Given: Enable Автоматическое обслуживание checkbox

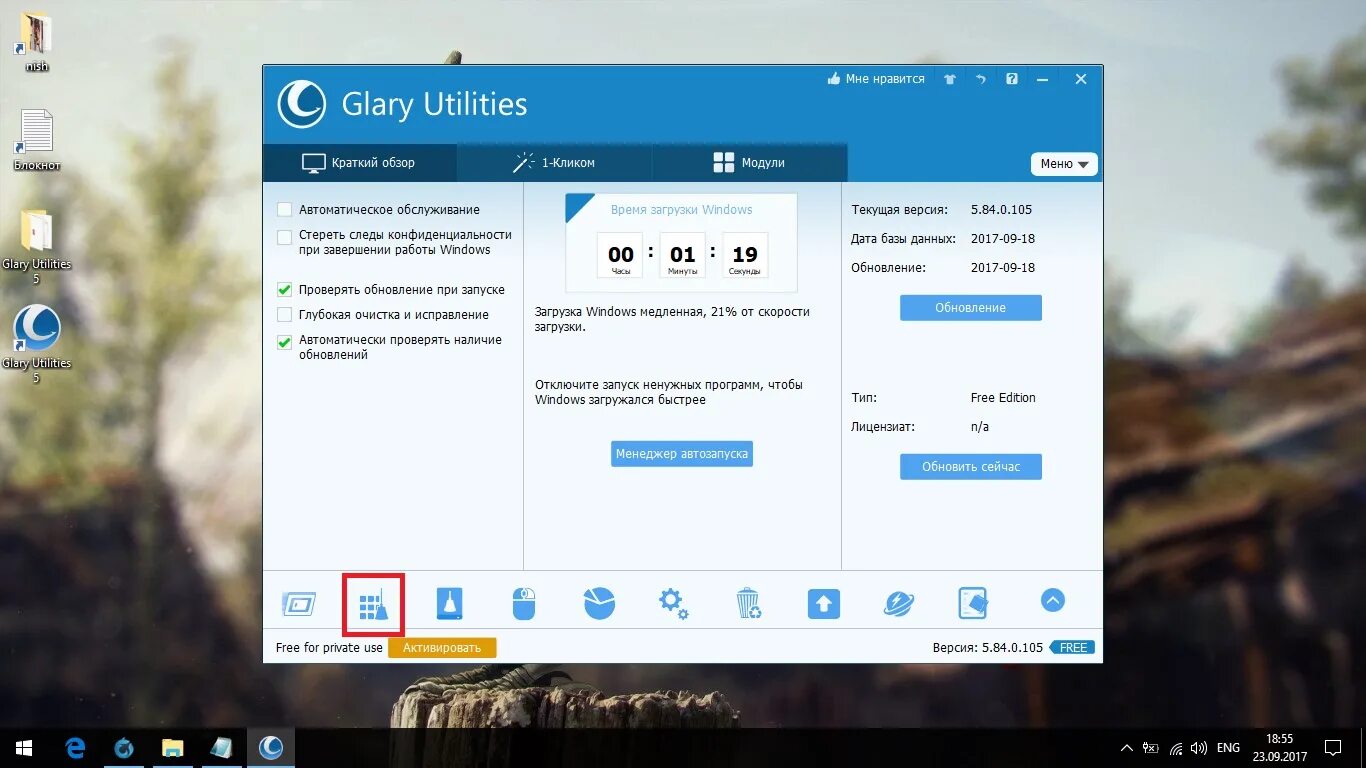Looking at the screenshot, I should (x=285, y=210).
